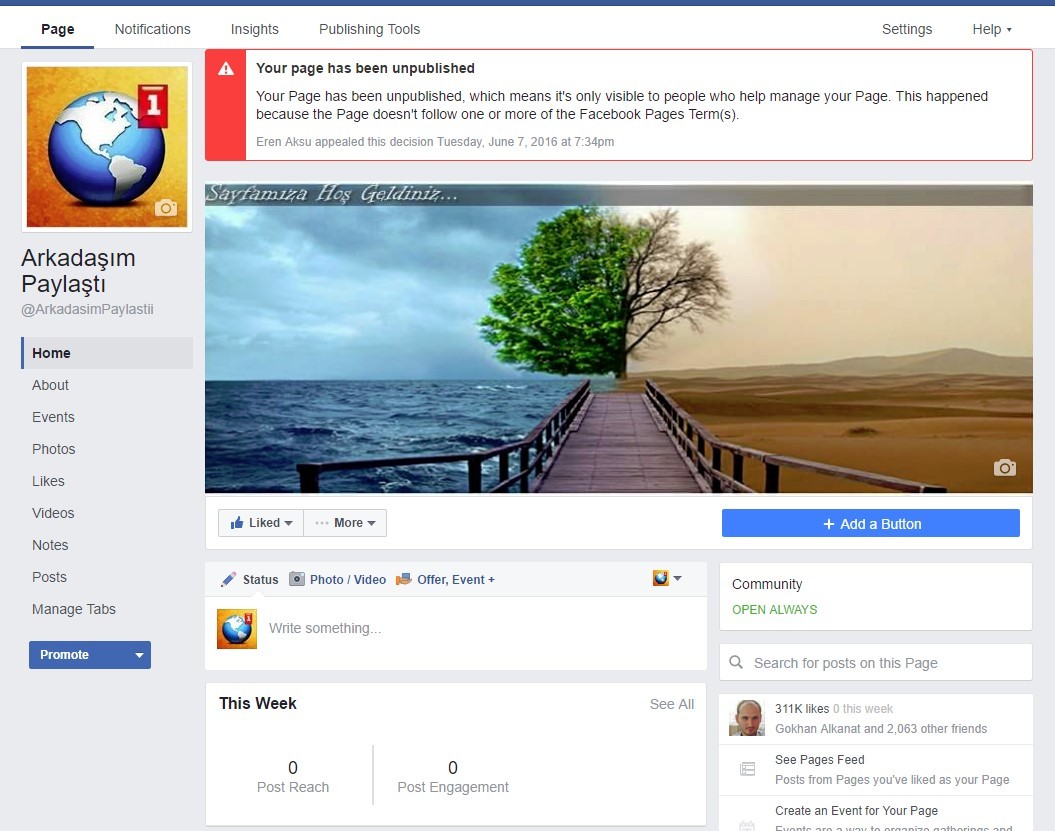
Task: Select Events in the sidebar
Action: coord(53,417)
